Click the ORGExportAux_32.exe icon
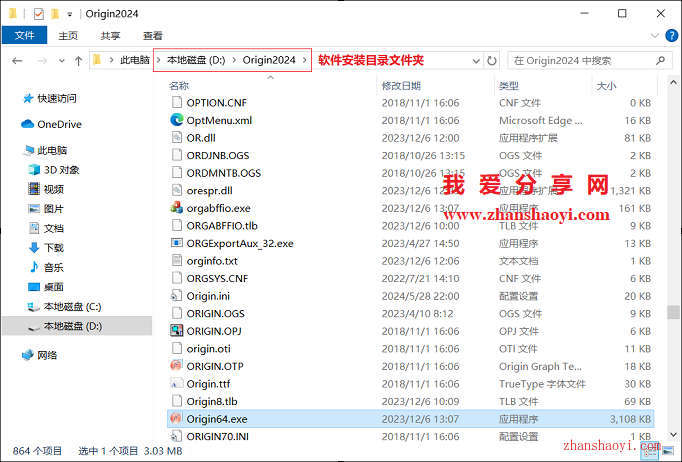Viewport: 682px width, 462px height. pos(177,243)
